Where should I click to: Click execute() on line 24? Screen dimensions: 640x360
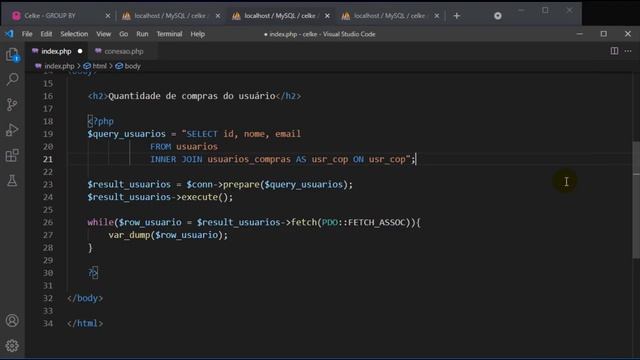pyautogui.click(x=207, y=197)
